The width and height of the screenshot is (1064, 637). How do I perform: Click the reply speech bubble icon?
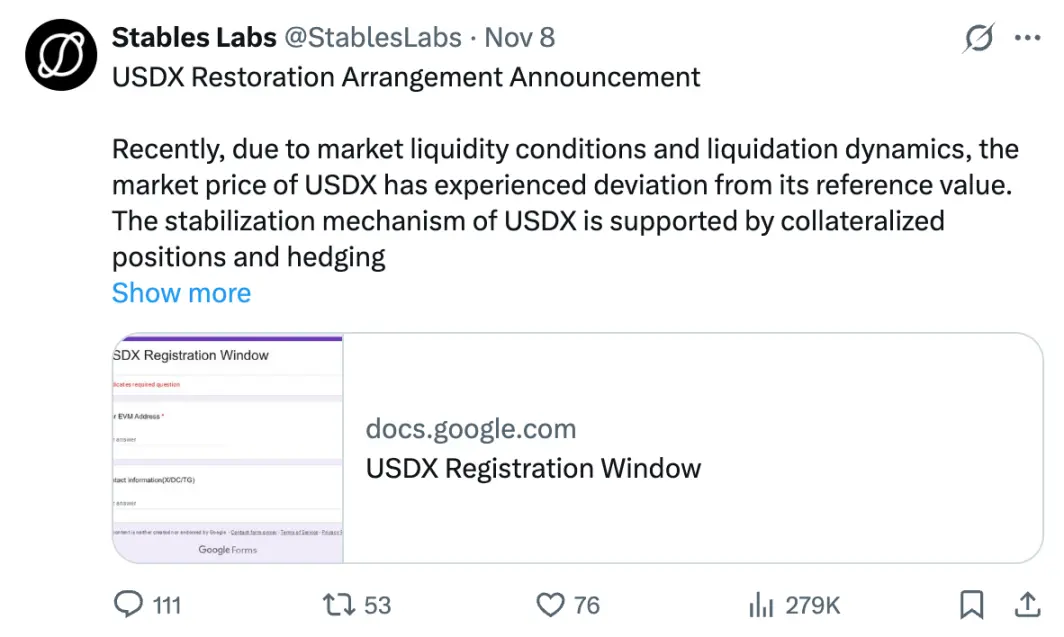click(x=129, y=605)
